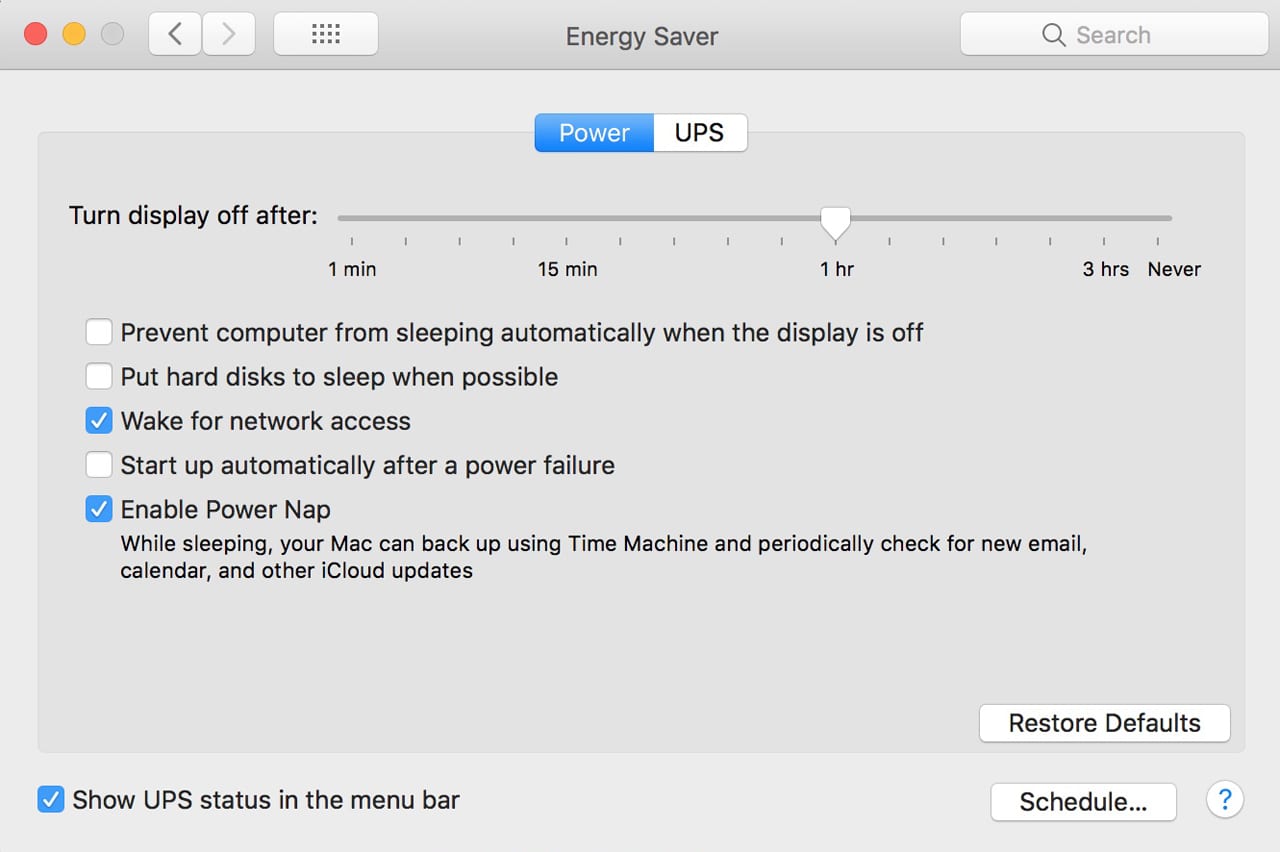Click the search magnifying glass icon
The width and height of the screenshot is (1280, 852).
(x=1053, y=35)
